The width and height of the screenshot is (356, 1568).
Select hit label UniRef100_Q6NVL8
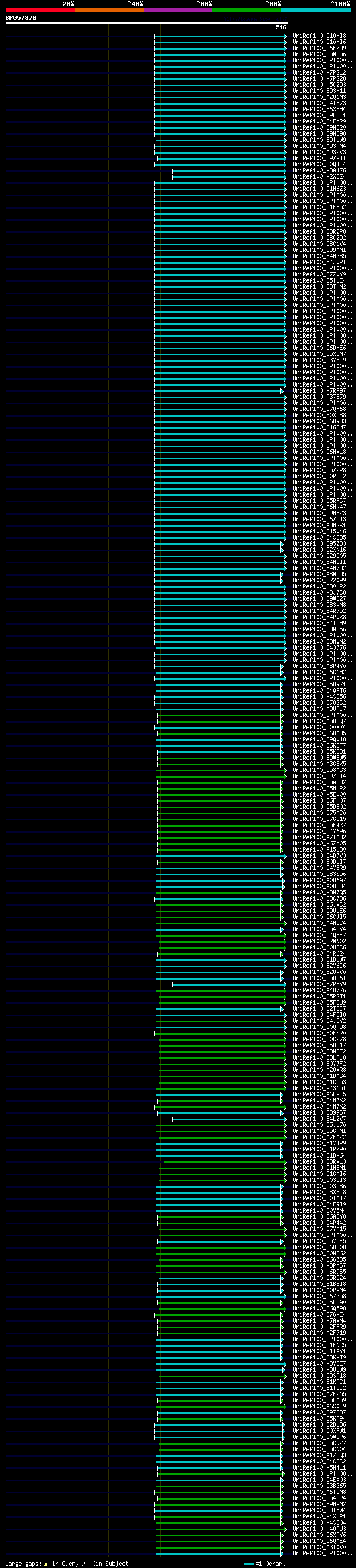click(319, 452)
